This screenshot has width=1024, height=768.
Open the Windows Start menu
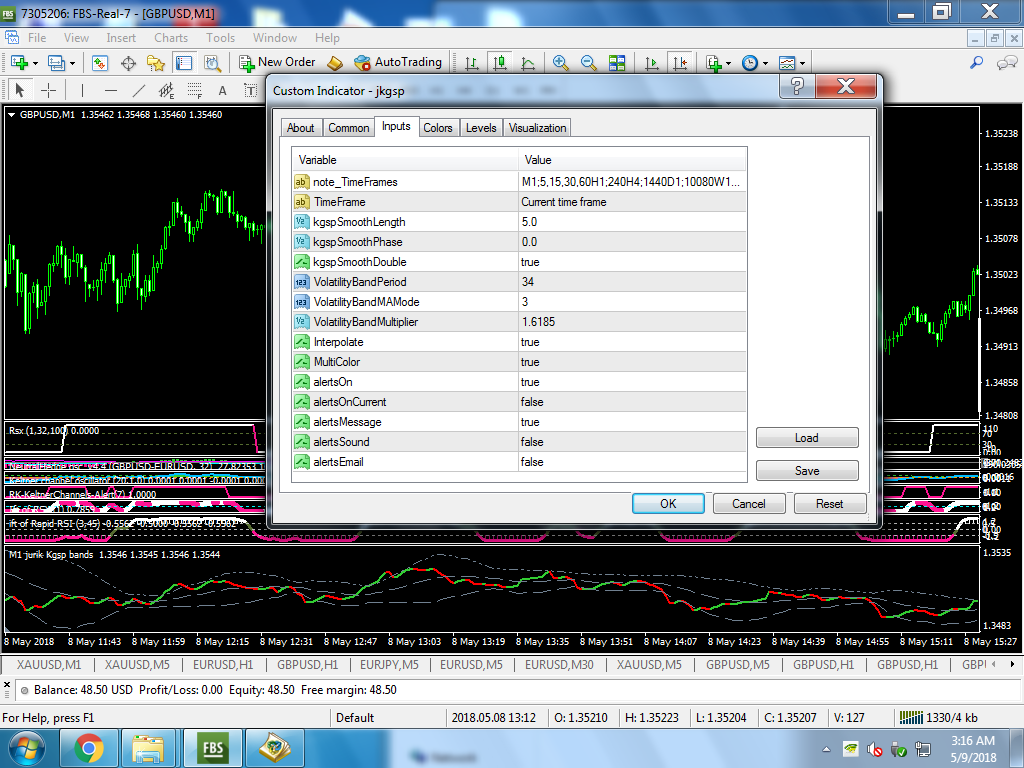[26, 748]
